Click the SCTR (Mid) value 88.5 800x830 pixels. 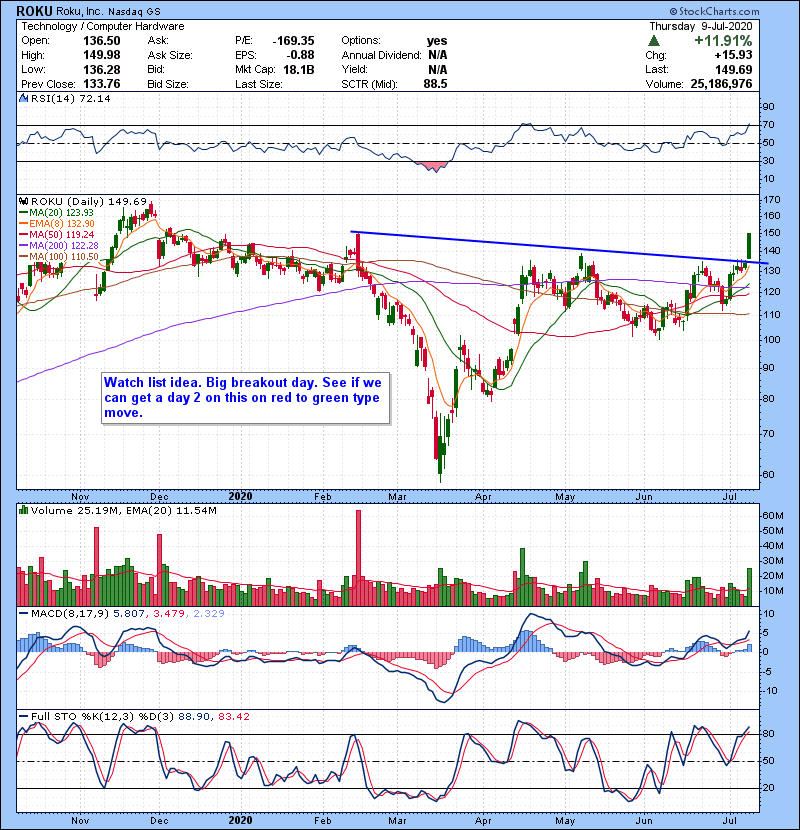pos(435,84)
